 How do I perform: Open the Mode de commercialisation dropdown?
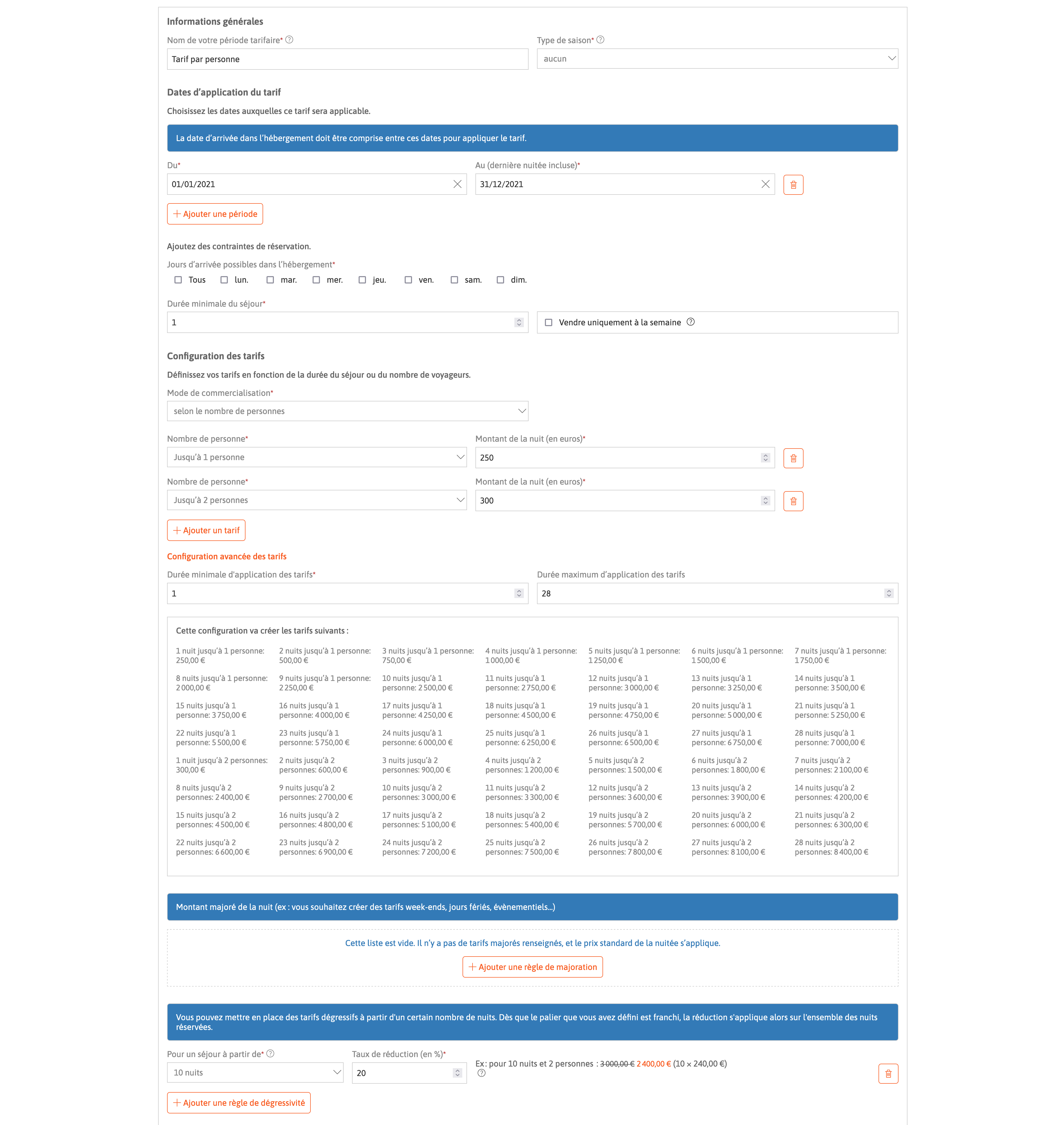[348, 411]
